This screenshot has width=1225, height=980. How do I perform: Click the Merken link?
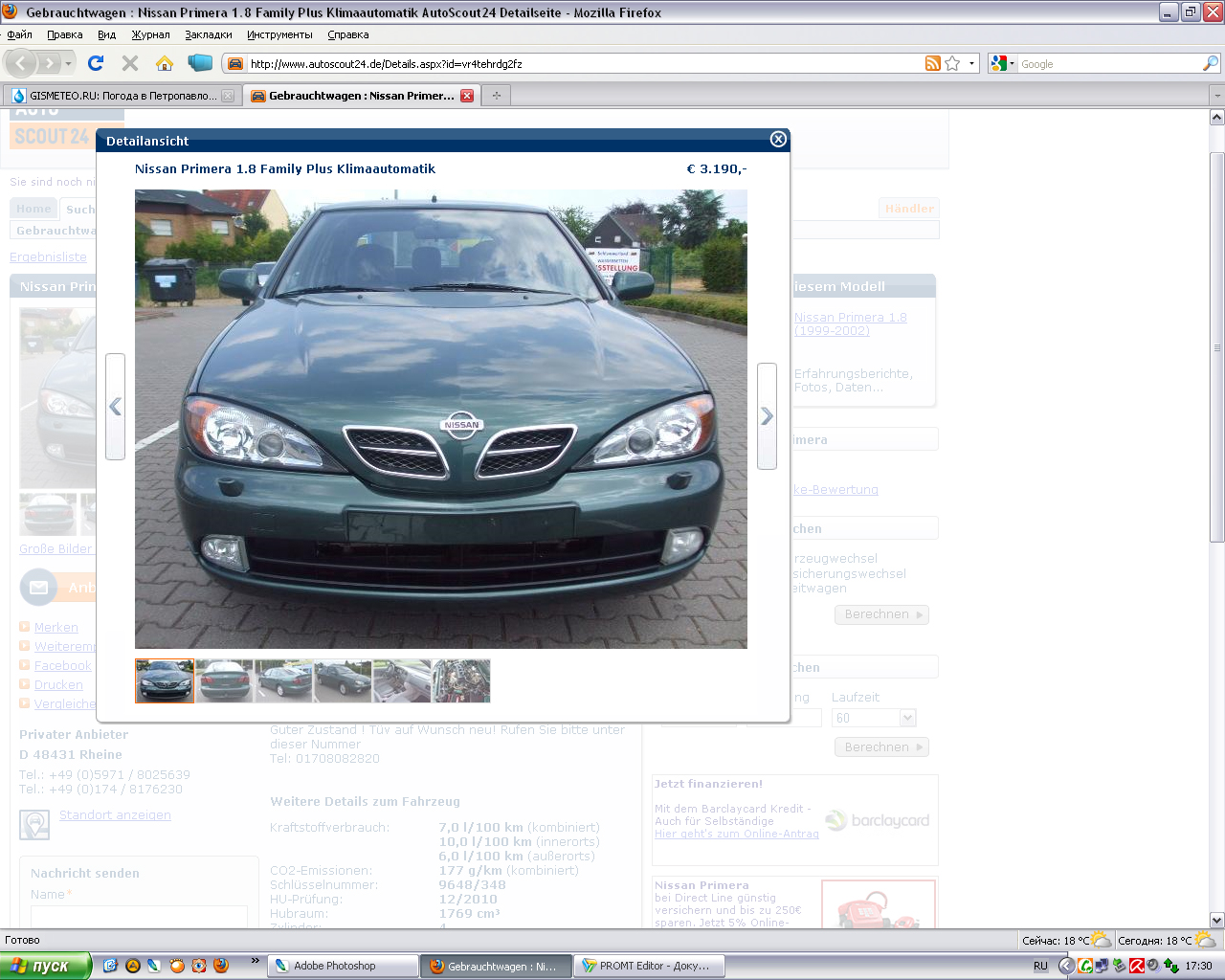point(56,628)
